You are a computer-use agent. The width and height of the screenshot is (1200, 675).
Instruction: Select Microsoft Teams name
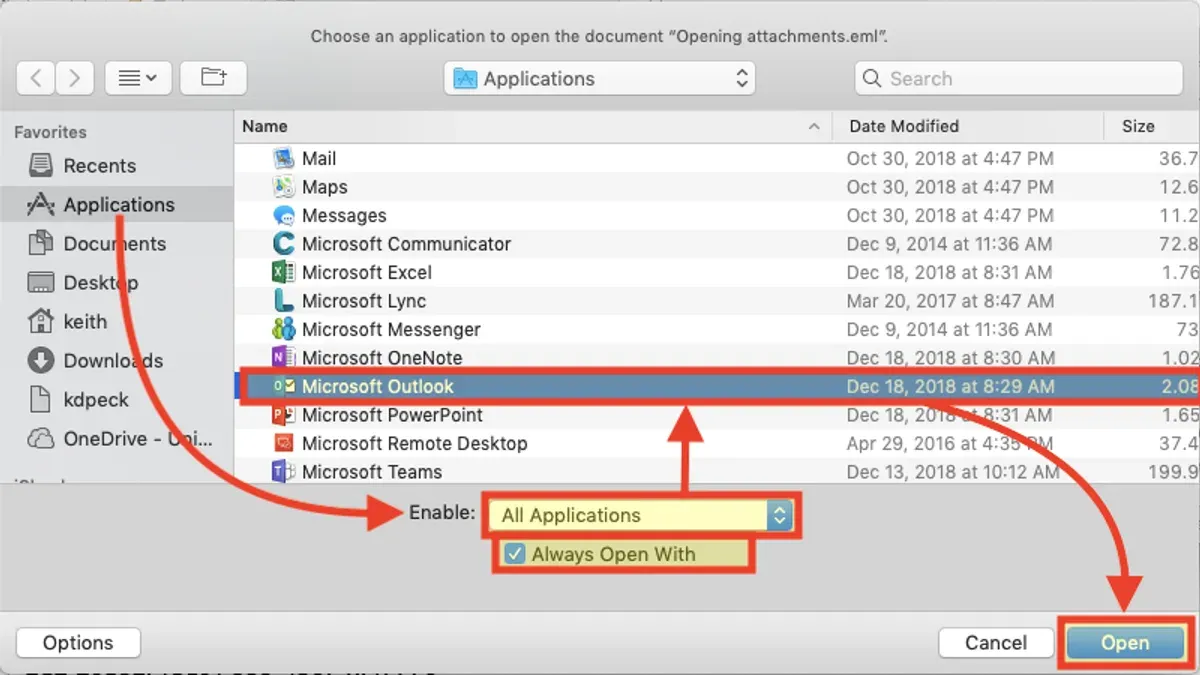372,472
